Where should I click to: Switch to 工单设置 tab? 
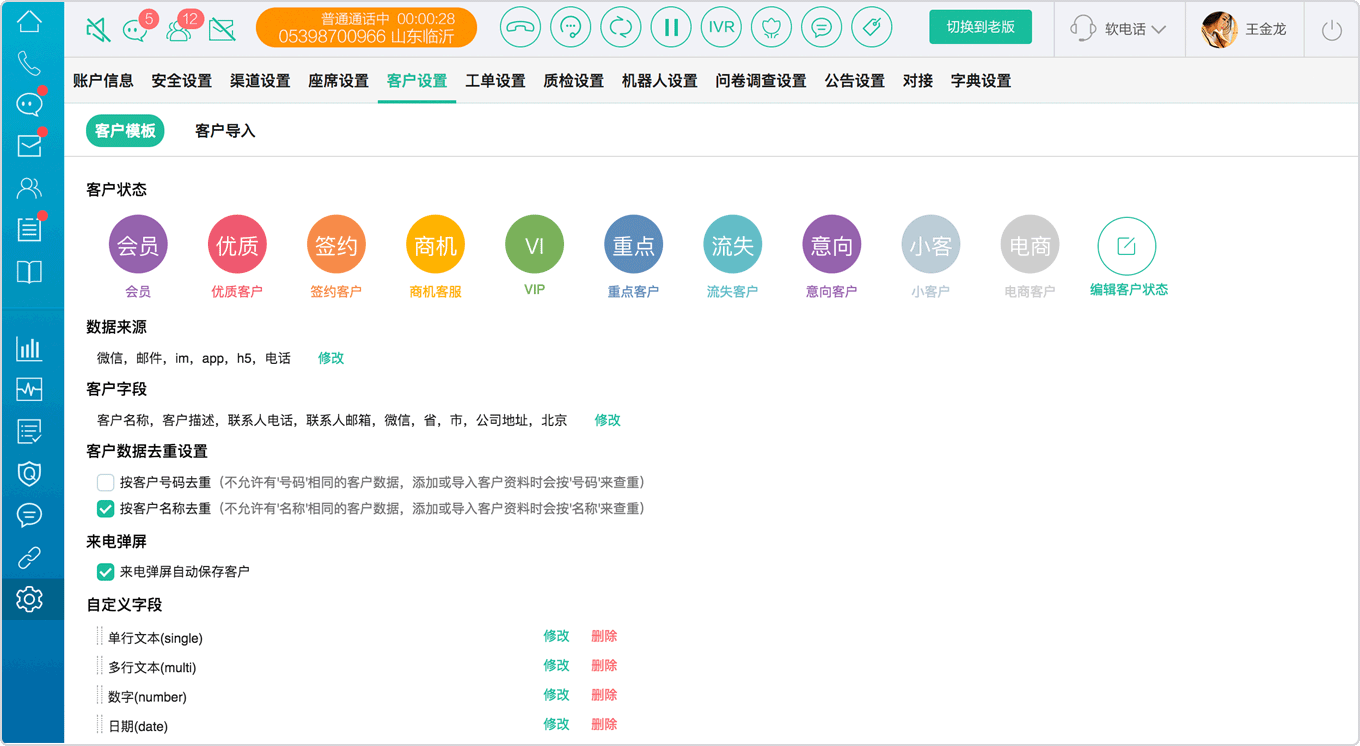coord(495,81)
